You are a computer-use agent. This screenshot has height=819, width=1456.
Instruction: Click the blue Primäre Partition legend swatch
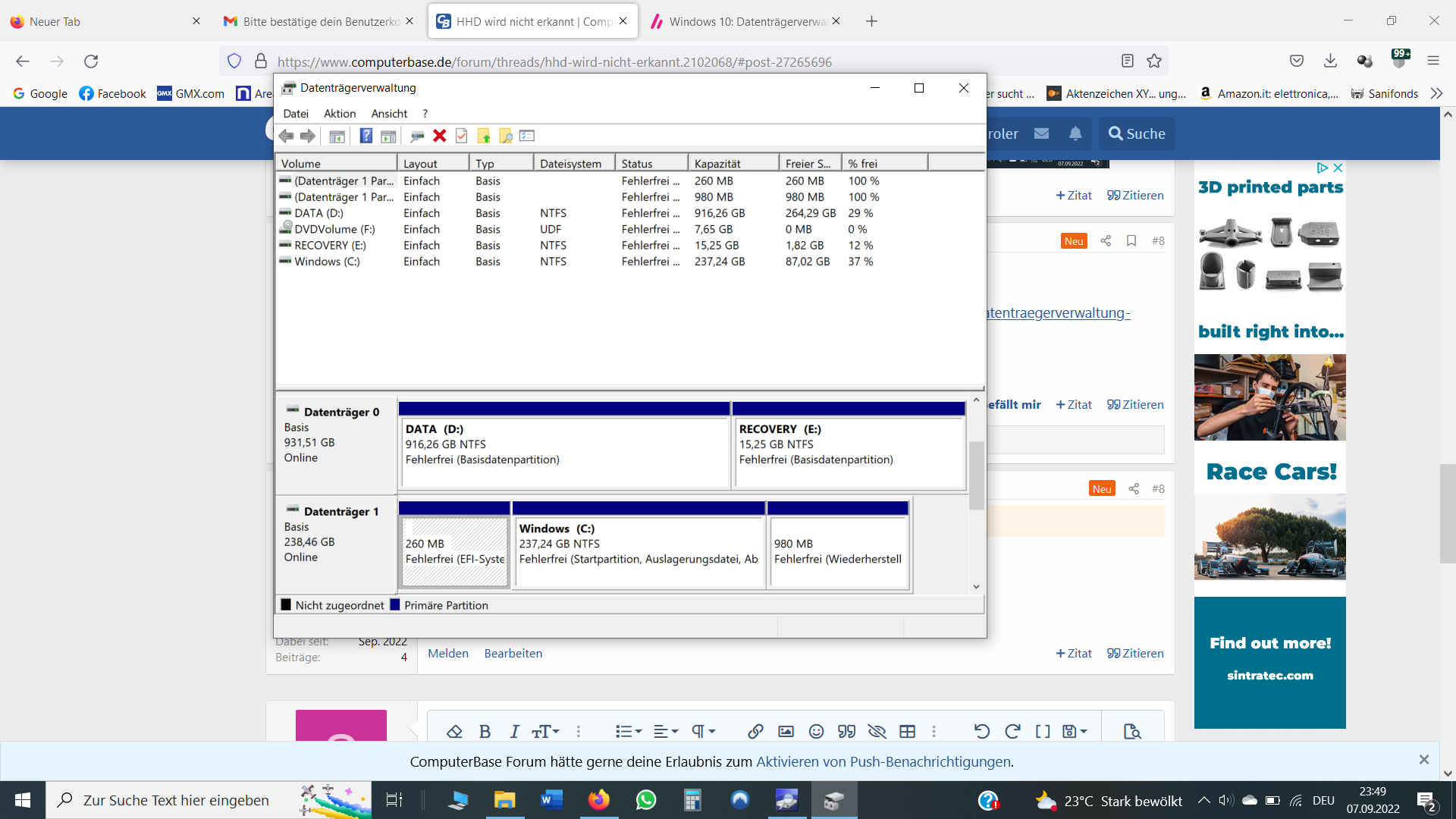pyautogui.click(x=395, y=605)
